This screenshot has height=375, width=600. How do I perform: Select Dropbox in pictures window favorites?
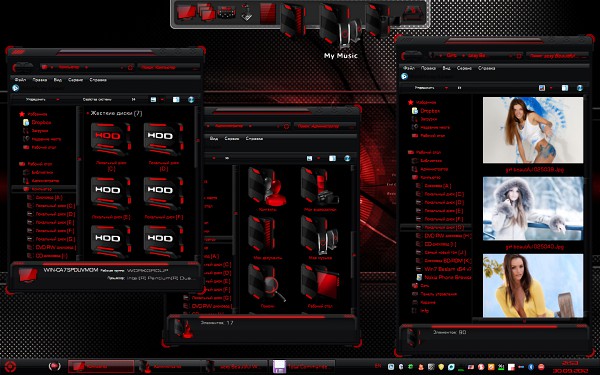click(426, 111)
